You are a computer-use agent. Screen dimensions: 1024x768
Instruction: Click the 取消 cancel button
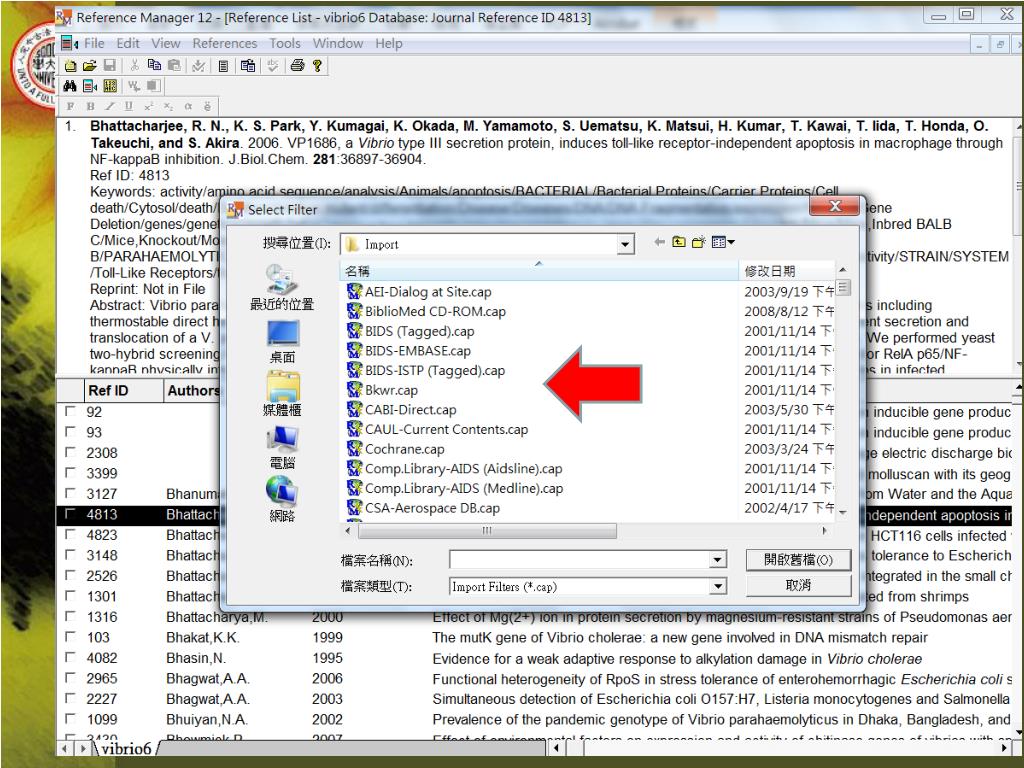point(798,585)
